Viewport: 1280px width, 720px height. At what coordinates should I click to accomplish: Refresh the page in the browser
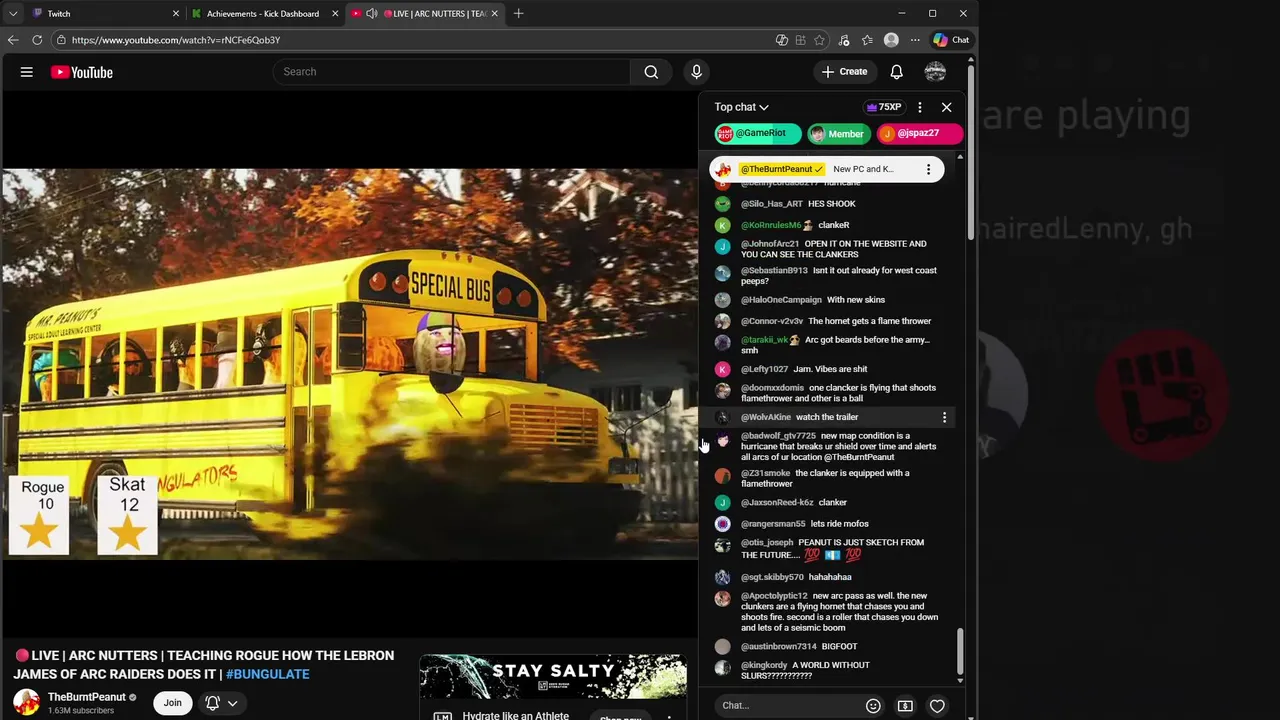point(37,40)
